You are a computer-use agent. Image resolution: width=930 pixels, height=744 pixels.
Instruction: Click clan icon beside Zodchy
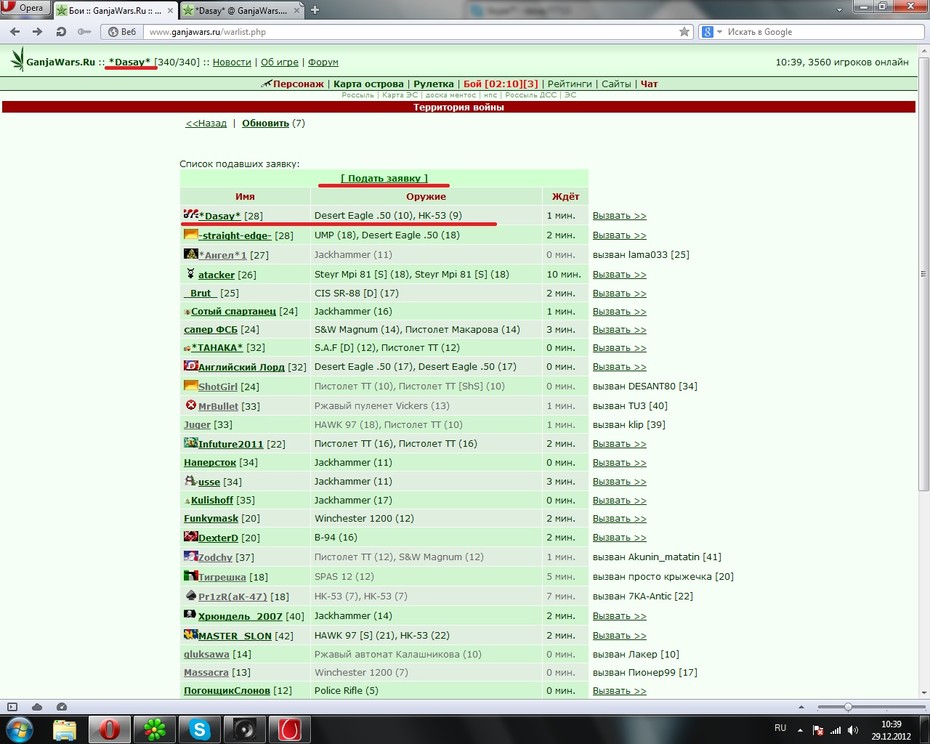190,556
